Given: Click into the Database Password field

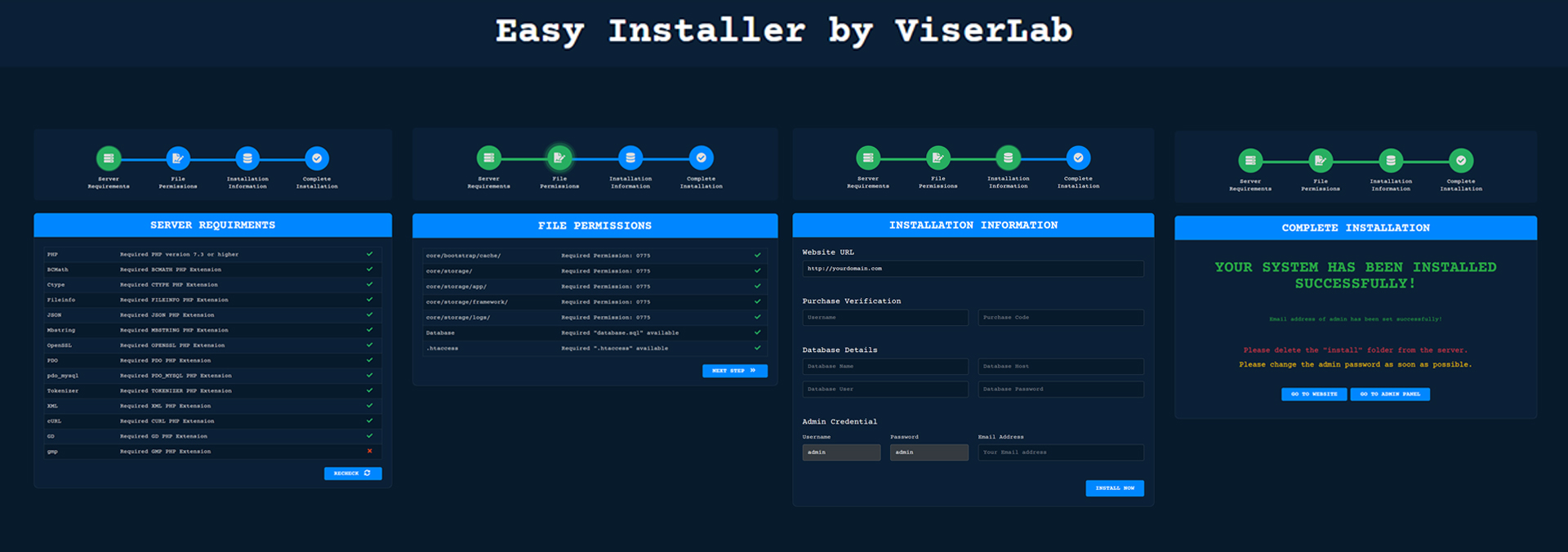Looking at the screenshot, I should click(1061, 390).
